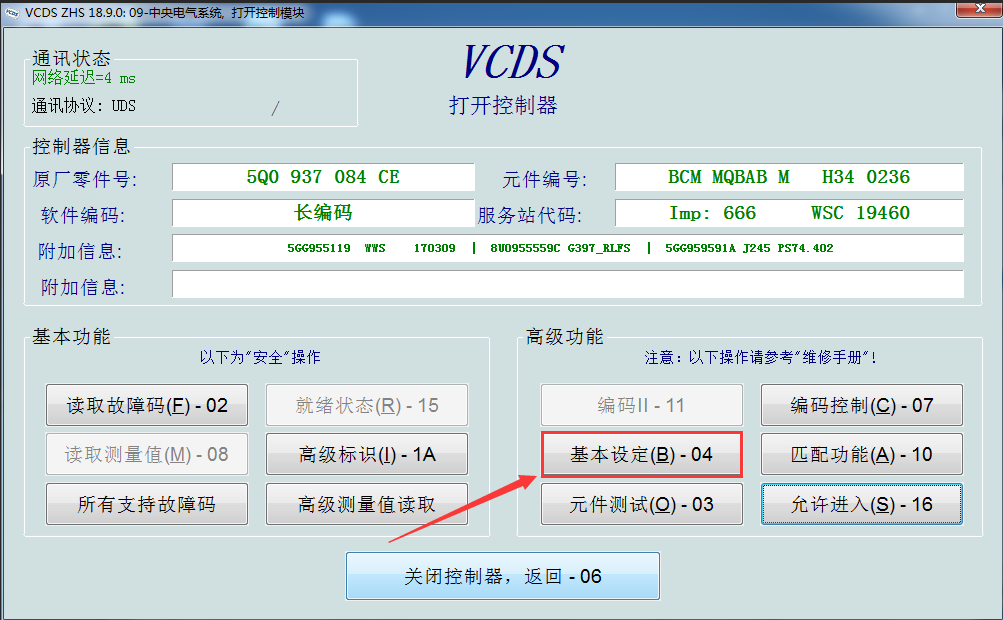Screen dimensions: 1003x620
Task: Click the 元件编号 field BCM MQBAB M
Action: point(789,177)
